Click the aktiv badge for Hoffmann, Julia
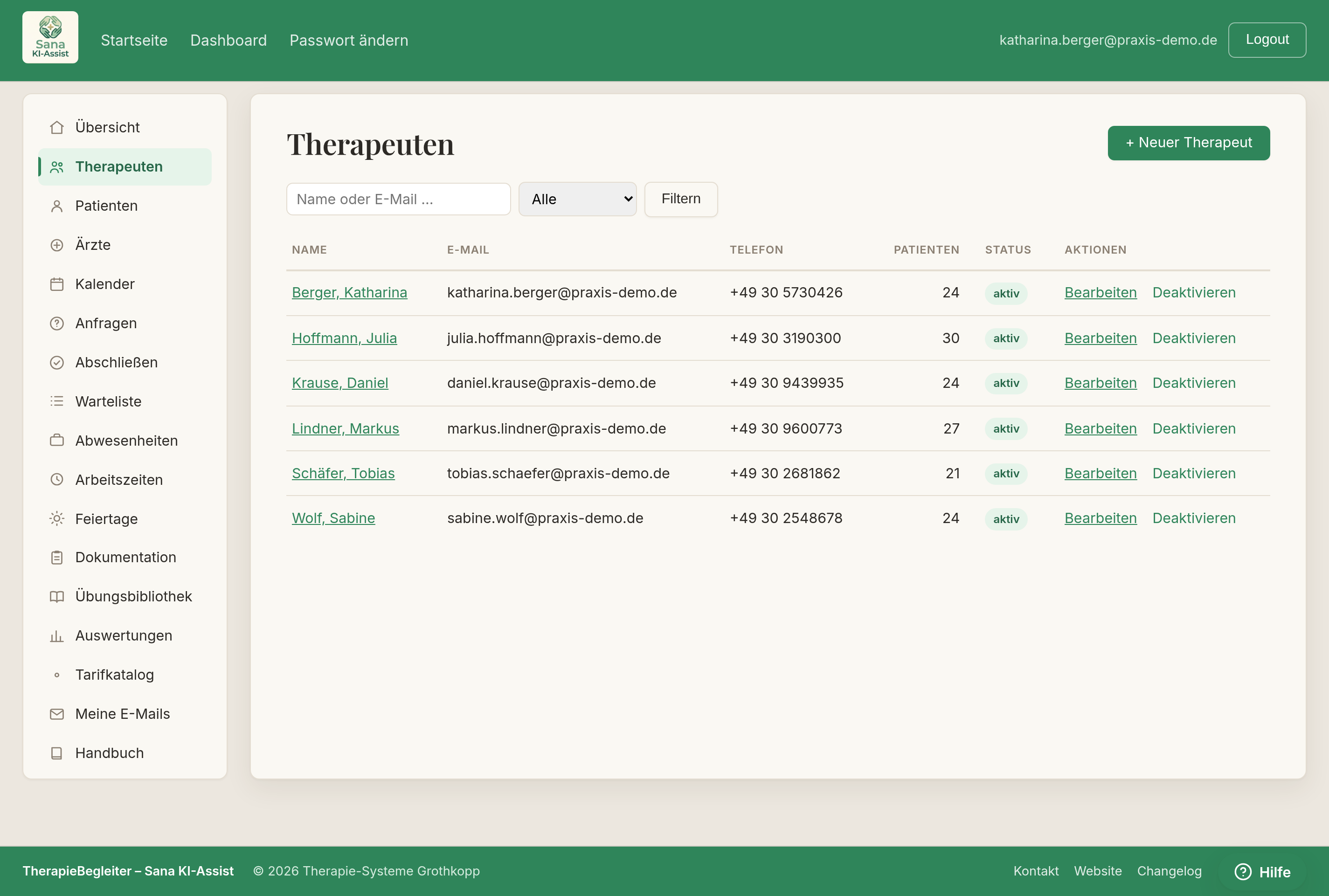This screenshot has height=896, width=1329. coord(1006,338)
